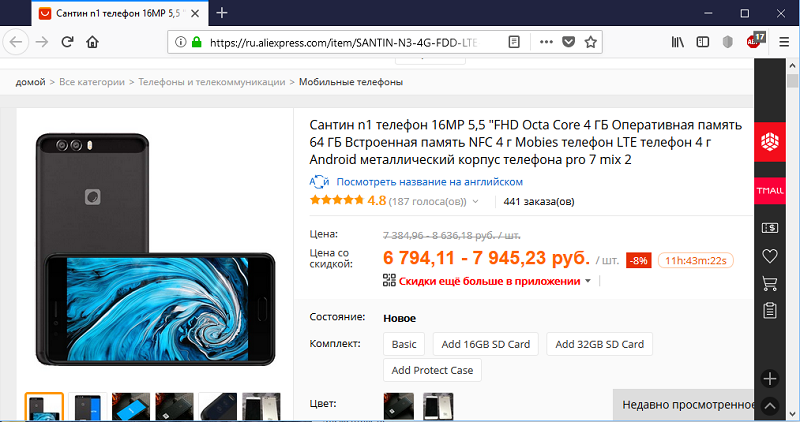Viewport: 800px width, 422px height.
Task: Open Недавно просмотренное panel
Action: click(684, 405)
